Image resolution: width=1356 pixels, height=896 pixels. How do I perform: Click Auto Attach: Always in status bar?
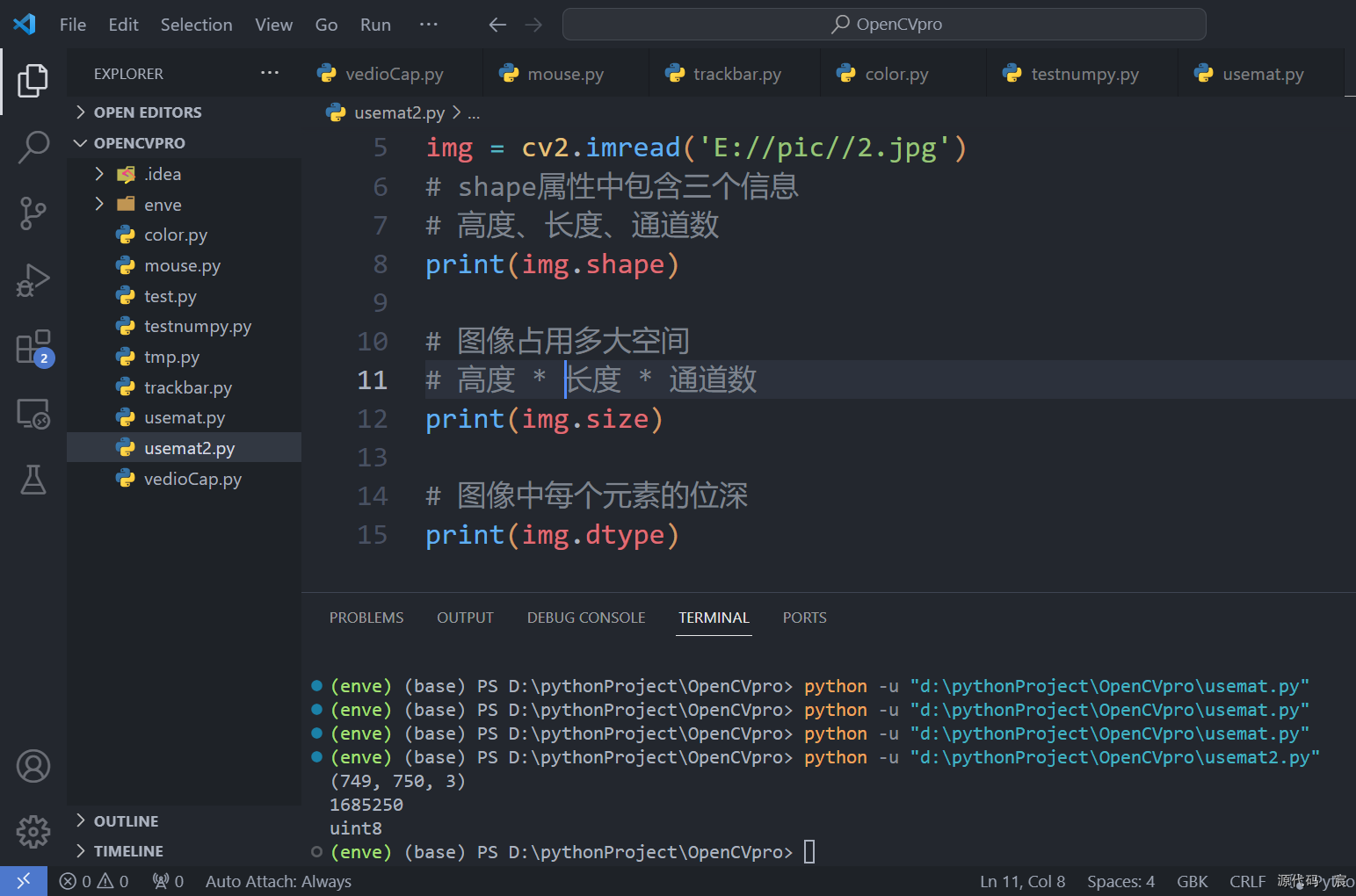pos(279,881)
